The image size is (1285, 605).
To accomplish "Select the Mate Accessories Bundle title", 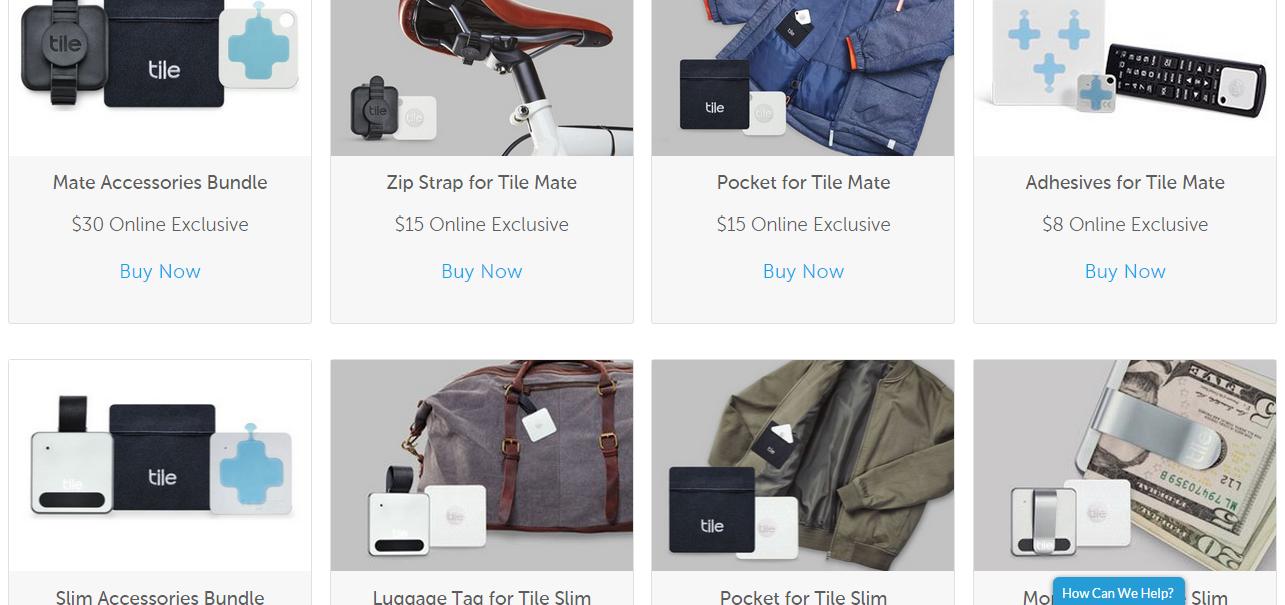I will coord(160,182).
